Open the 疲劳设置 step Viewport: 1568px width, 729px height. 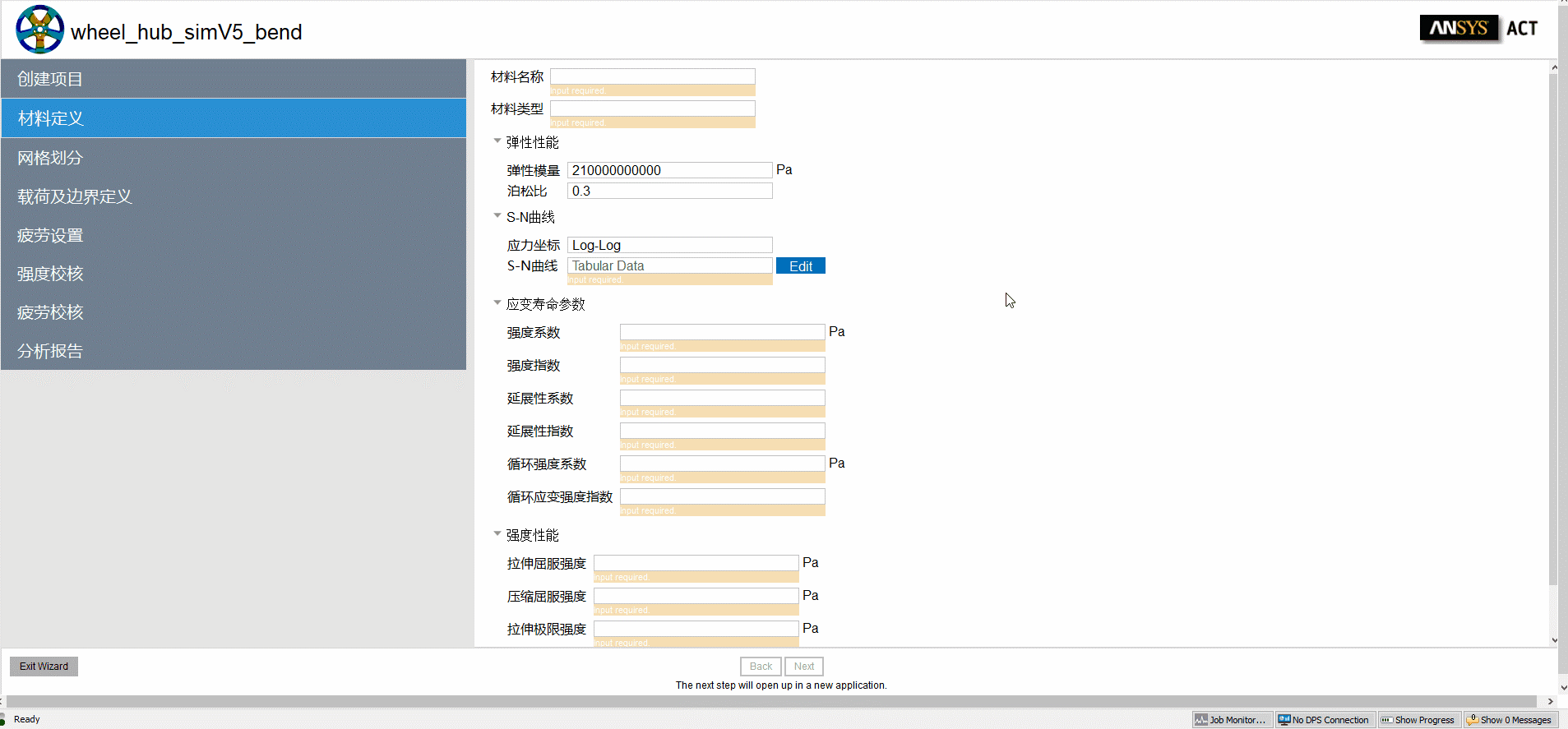click(x=234, y=235)
